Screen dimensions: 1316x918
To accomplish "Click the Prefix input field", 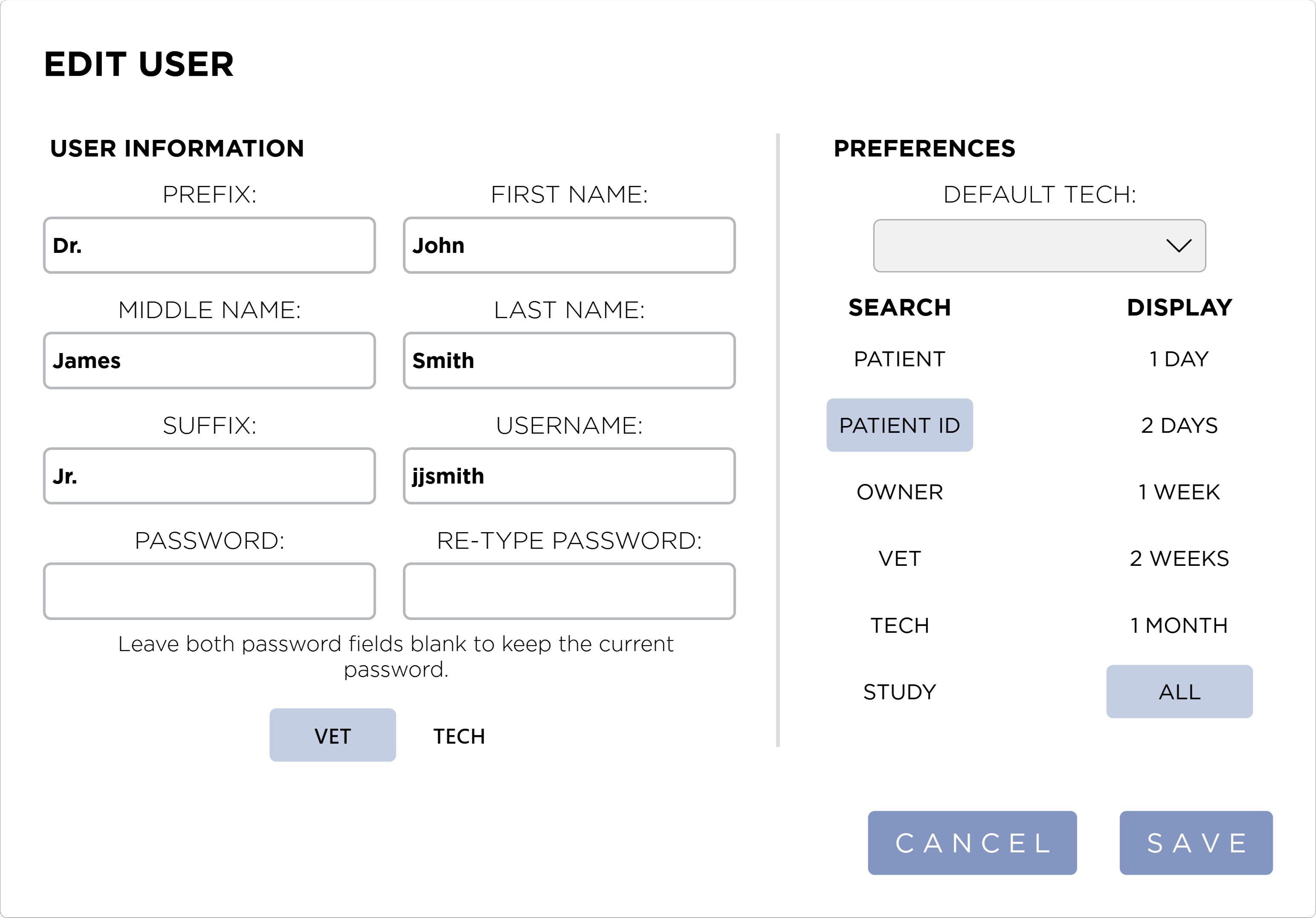I will click(x=209, y=245).
